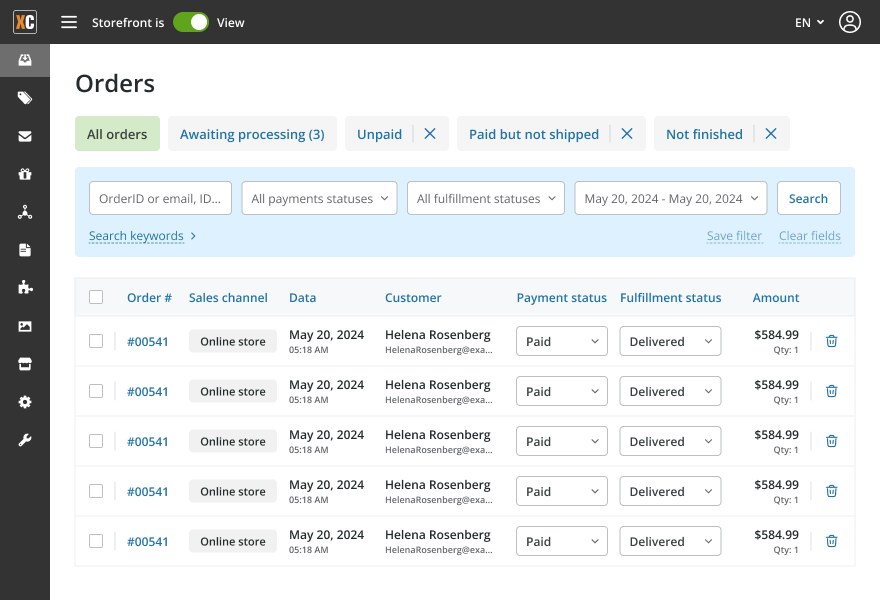Viewport: 880px width, 600px height.
Task: Click the Search keywords link
Action: click(136, 236)
